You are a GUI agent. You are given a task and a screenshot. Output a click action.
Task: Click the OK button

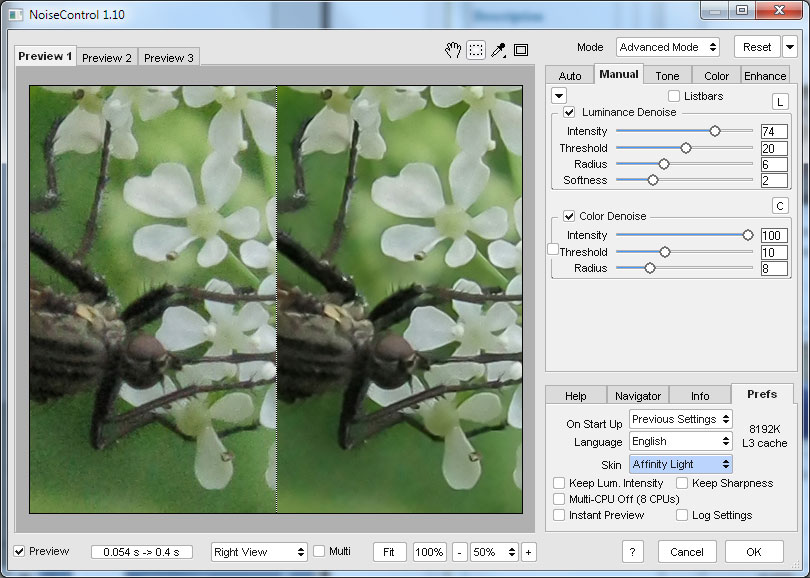tap(754, 552)
